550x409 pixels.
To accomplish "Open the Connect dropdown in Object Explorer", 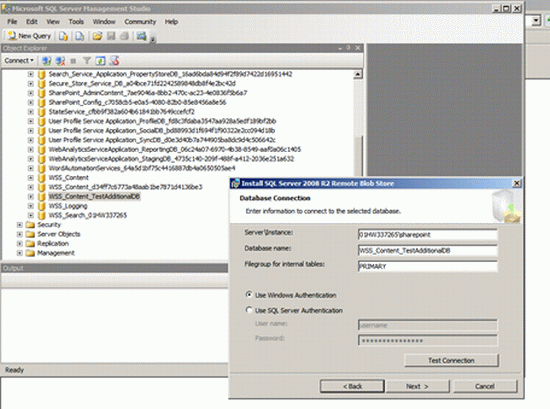I will [19, 61].
